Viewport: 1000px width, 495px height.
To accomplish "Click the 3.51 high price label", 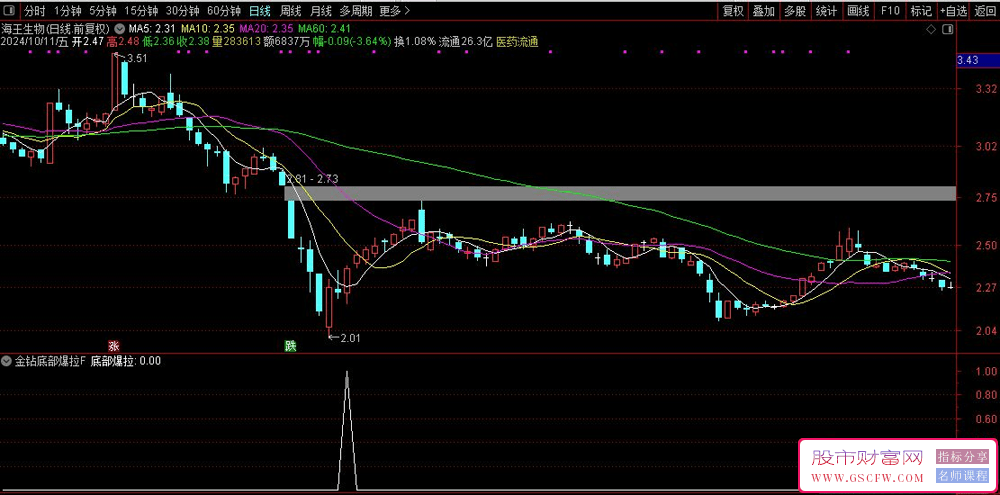I will pyautogui.click(x=138, y=59).
